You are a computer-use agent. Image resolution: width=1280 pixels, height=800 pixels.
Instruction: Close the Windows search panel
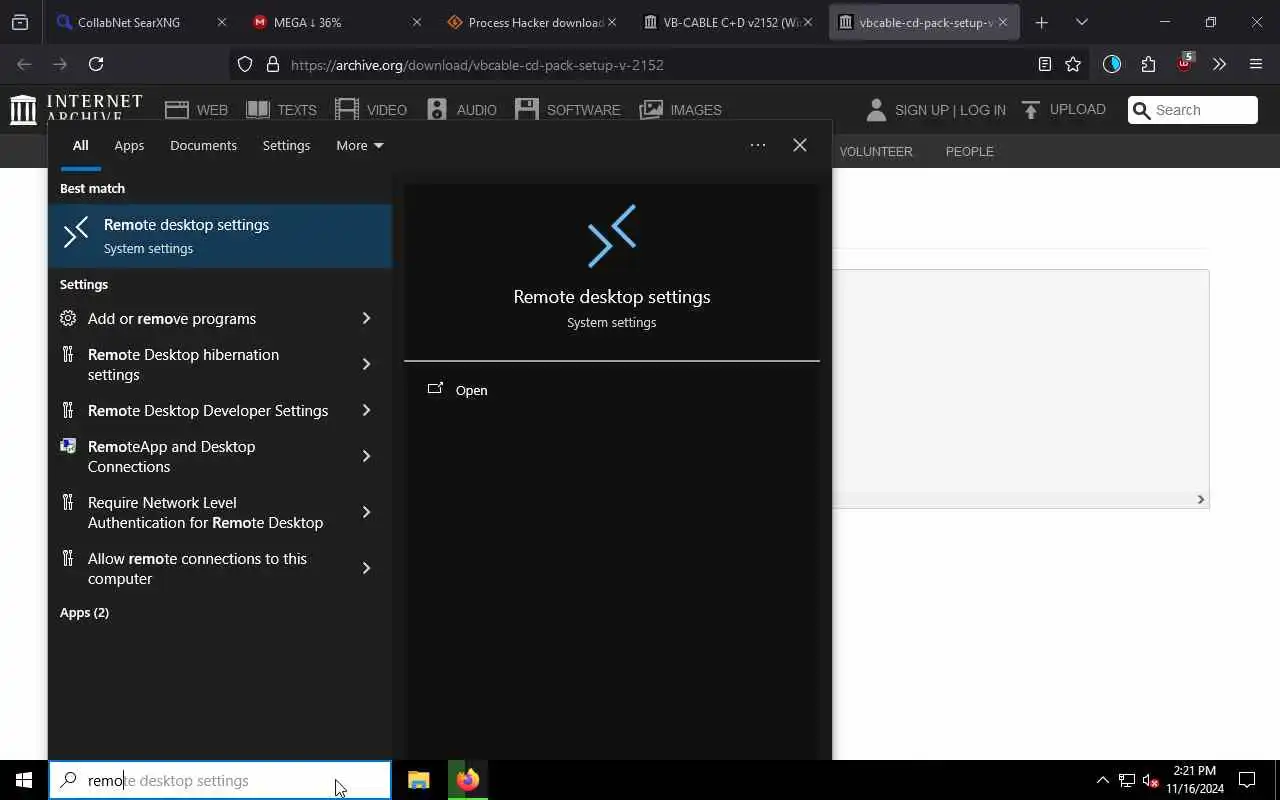point(800,146)
